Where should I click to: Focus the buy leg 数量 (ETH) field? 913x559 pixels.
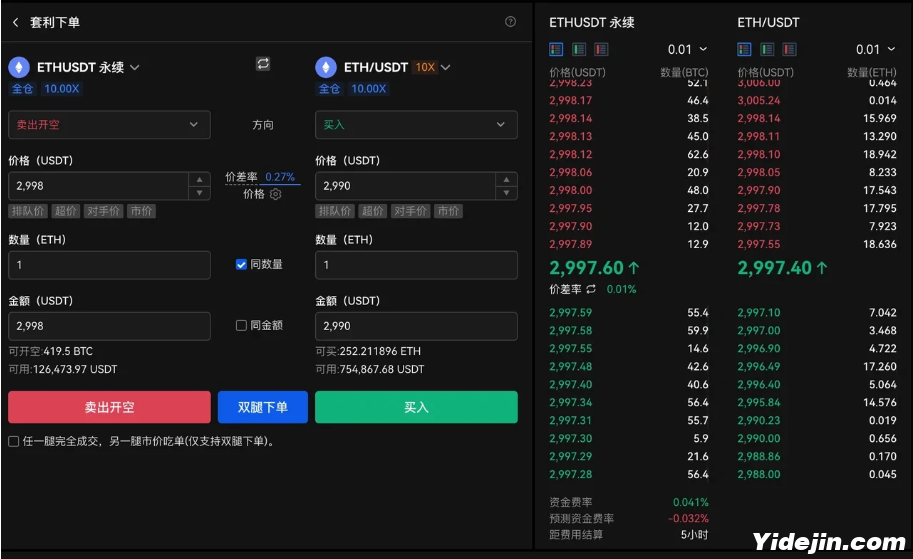(416, 265)
